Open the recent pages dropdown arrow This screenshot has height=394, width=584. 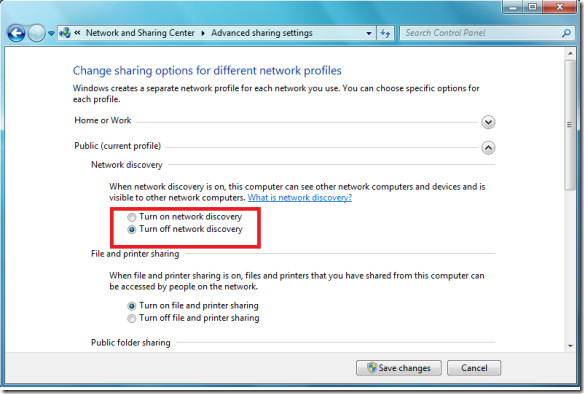click(51, 34)
